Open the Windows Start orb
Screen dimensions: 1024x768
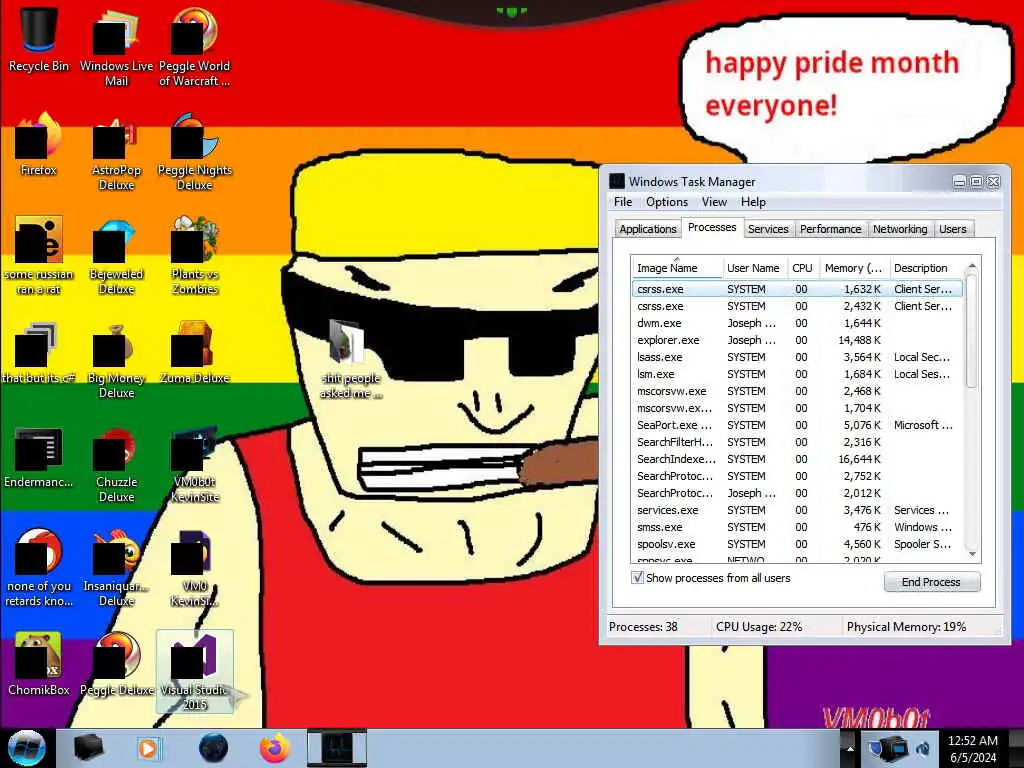click(x=26, y=748)
